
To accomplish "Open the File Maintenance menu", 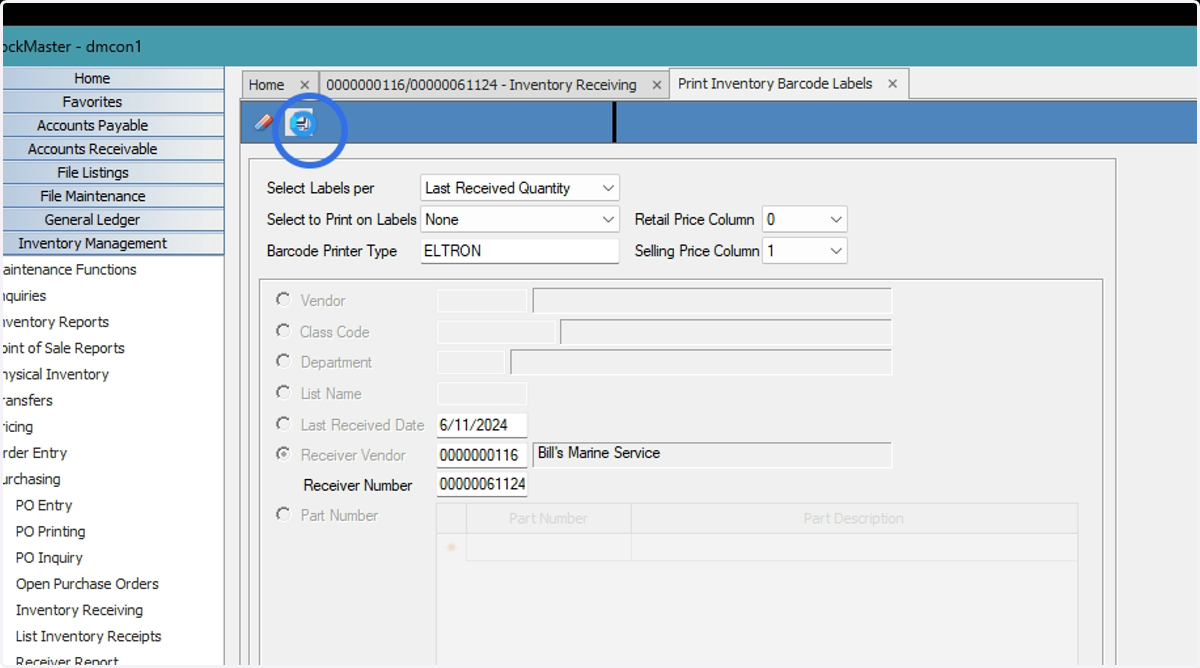I will (112, 196).
